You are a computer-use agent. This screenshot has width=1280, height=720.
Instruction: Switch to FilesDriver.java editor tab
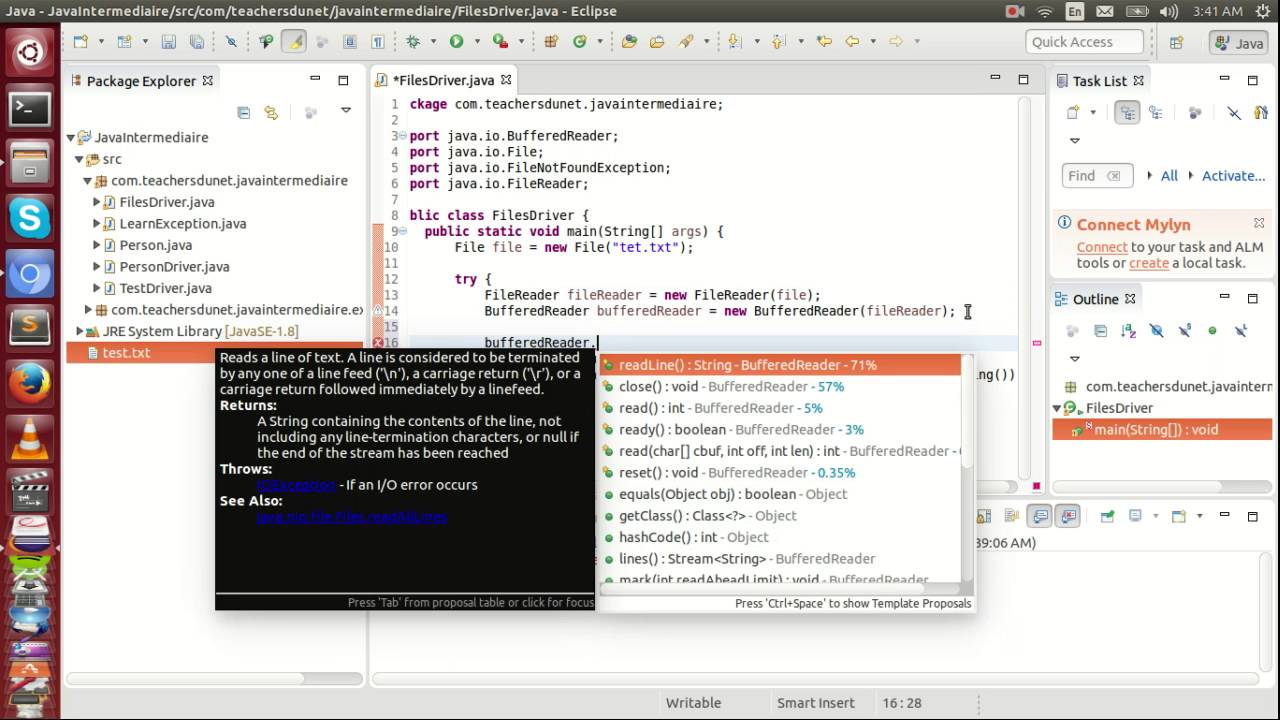coord(444,80)
